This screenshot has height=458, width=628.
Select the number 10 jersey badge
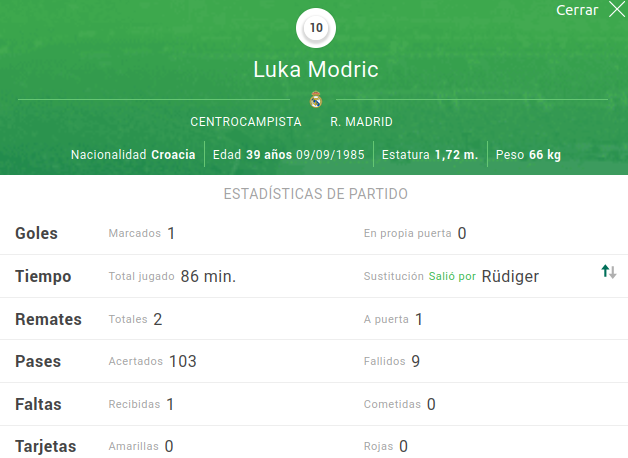pyautogui.click(x=316, y=28)
